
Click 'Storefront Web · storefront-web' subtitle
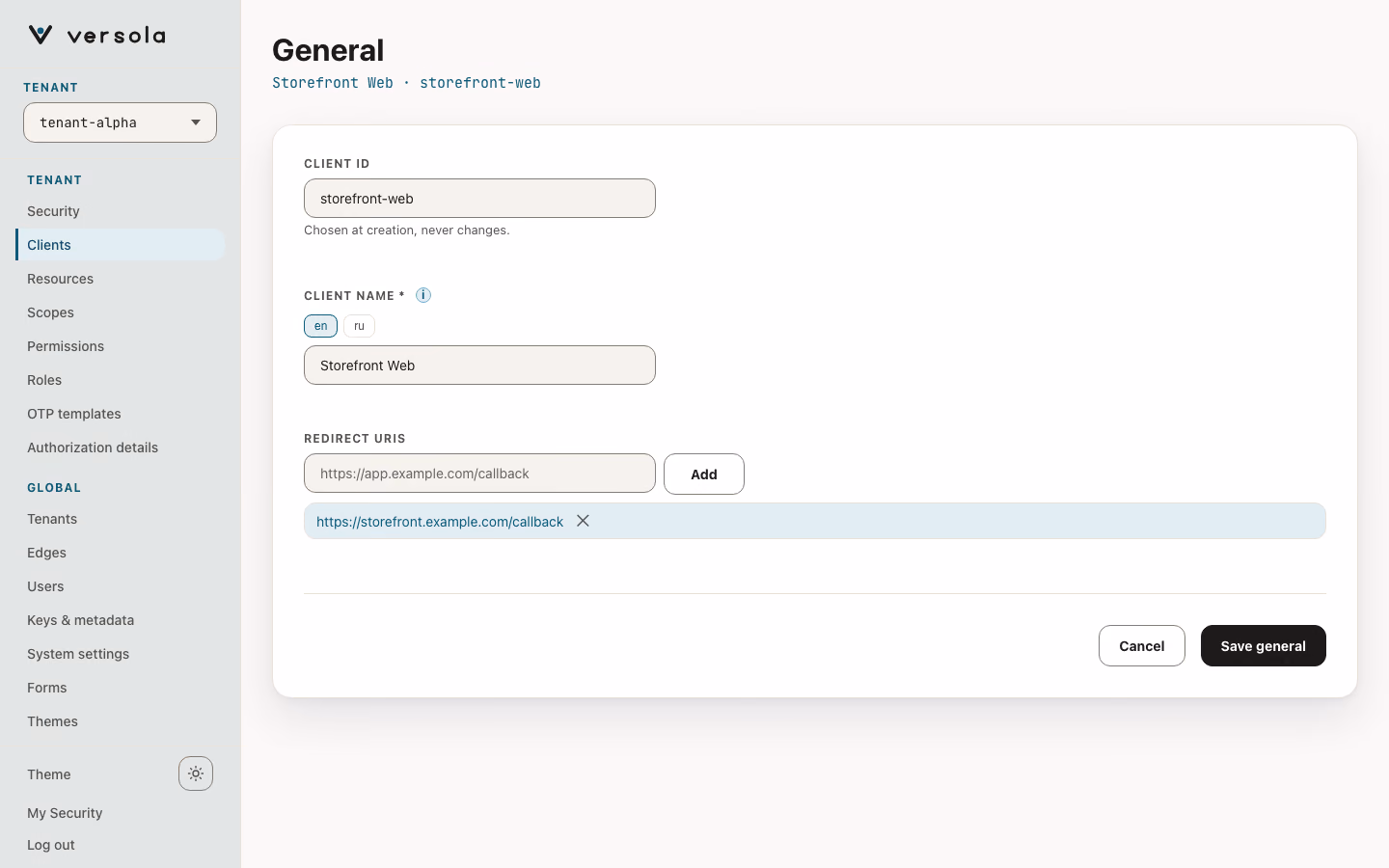point(406,83)
